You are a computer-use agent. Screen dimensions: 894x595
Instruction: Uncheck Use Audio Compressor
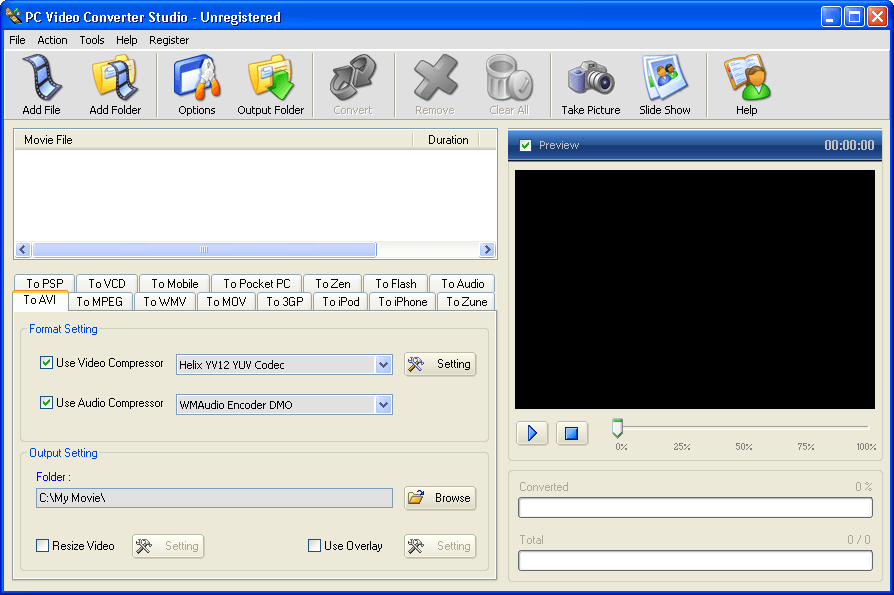point(46,402)
